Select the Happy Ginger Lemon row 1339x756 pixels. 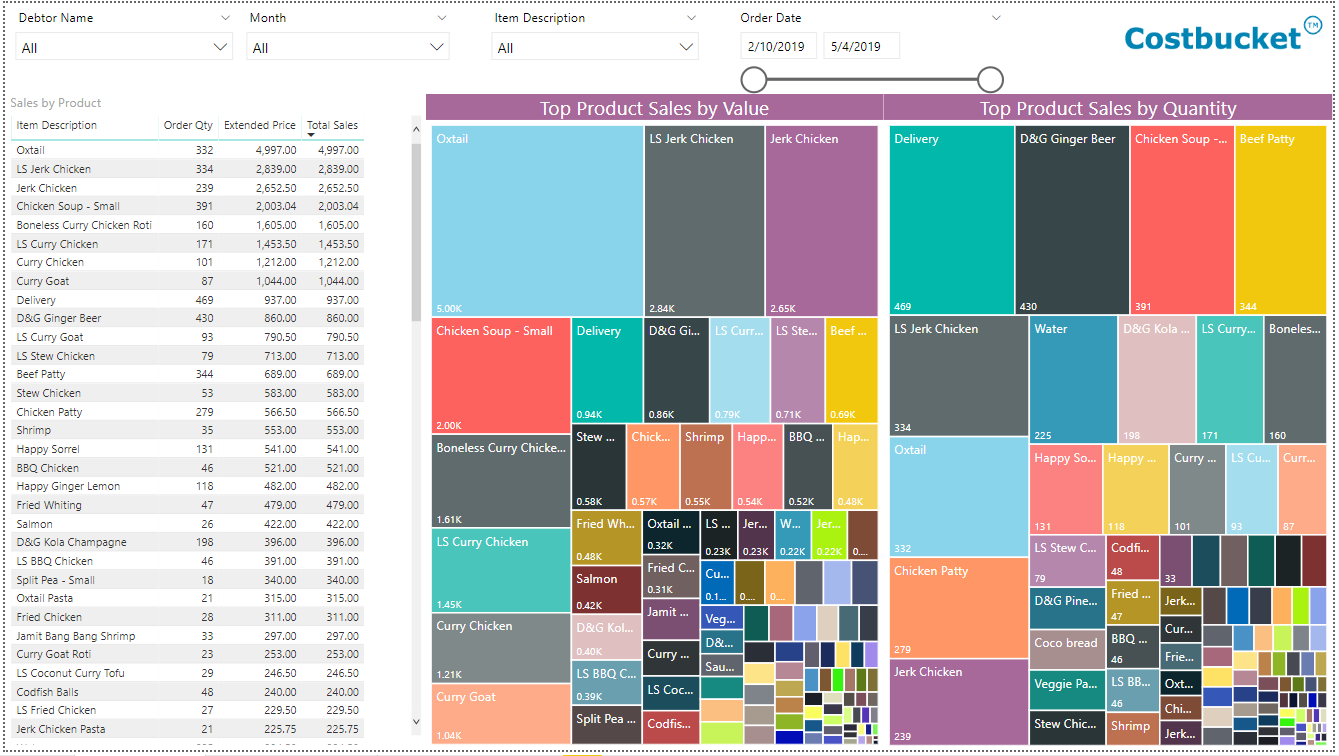[x=188, y=486]
